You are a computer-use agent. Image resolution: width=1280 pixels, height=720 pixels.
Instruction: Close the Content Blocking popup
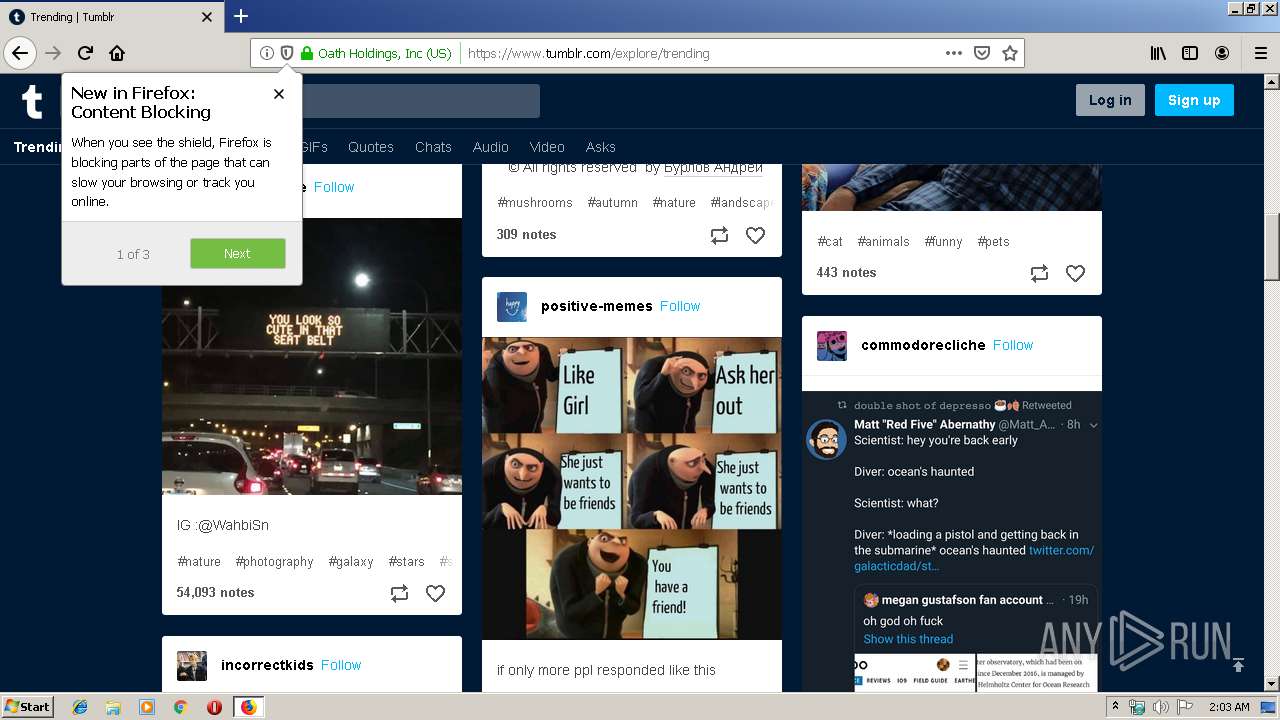279,94
